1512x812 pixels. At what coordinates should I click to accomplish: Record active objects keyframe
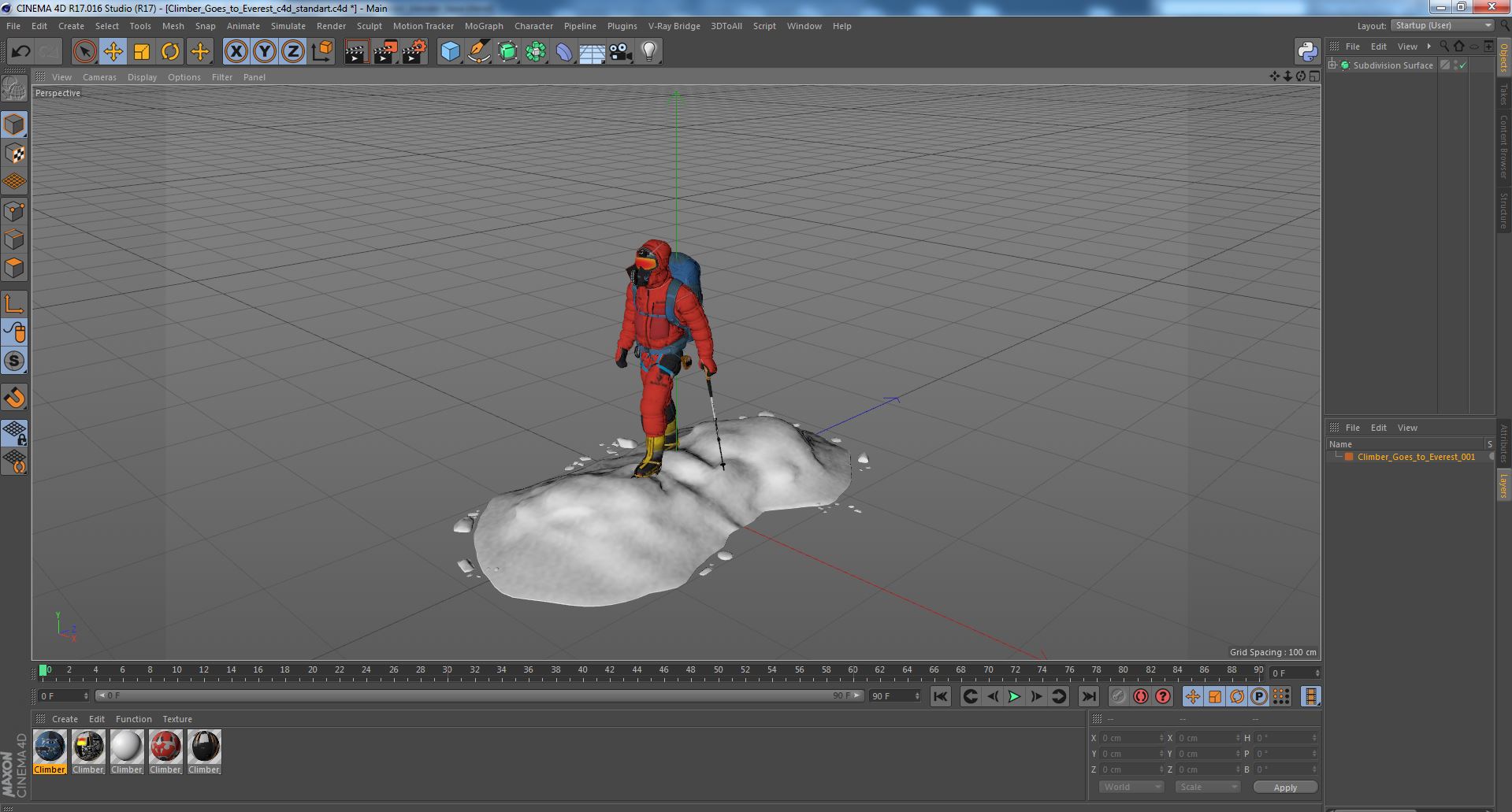(1119, 696)
